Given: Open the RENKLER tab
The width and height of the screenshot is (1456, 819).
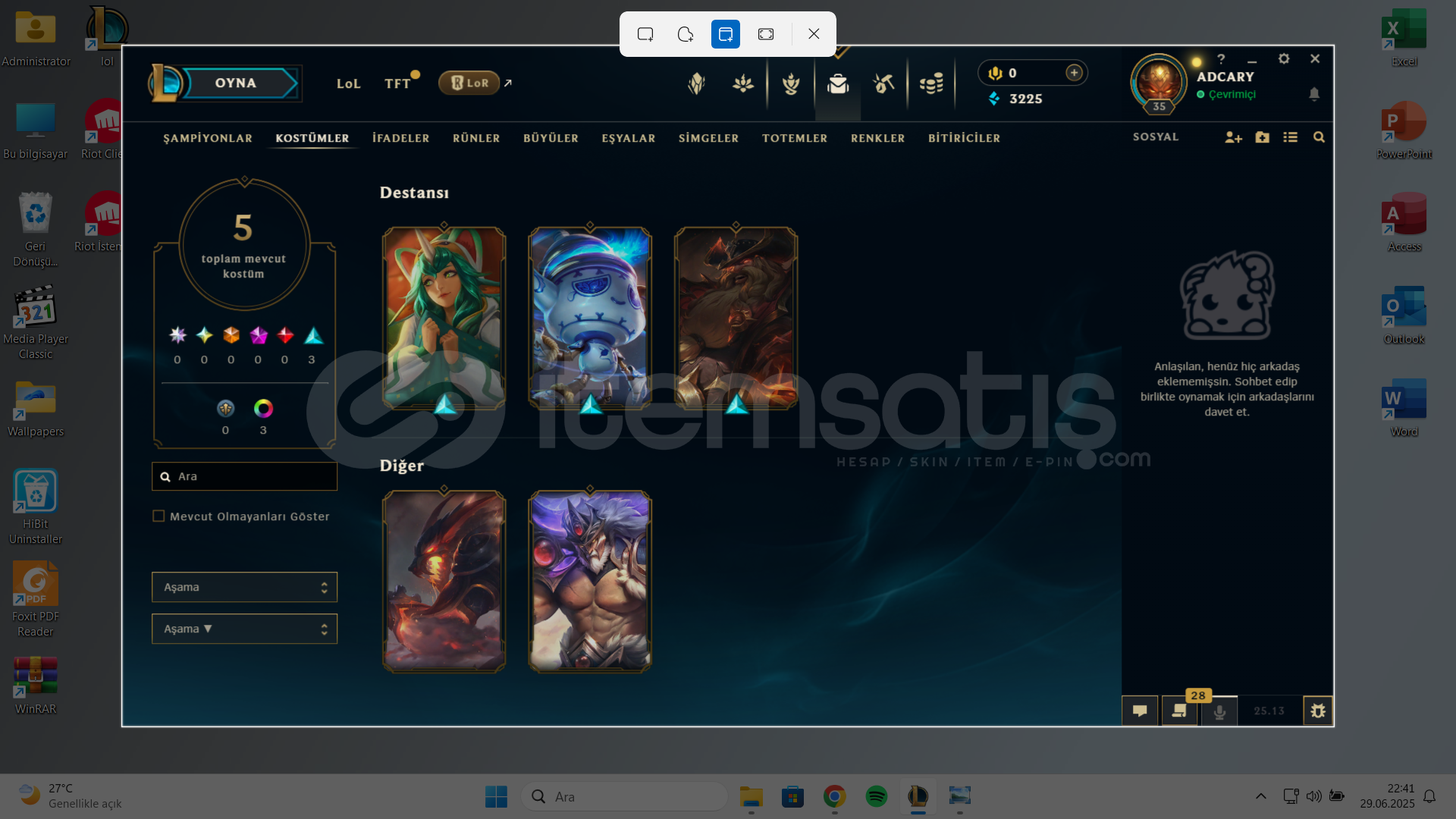Looking at the screenshot, I should pyautogui.click(x=877, y=138).
